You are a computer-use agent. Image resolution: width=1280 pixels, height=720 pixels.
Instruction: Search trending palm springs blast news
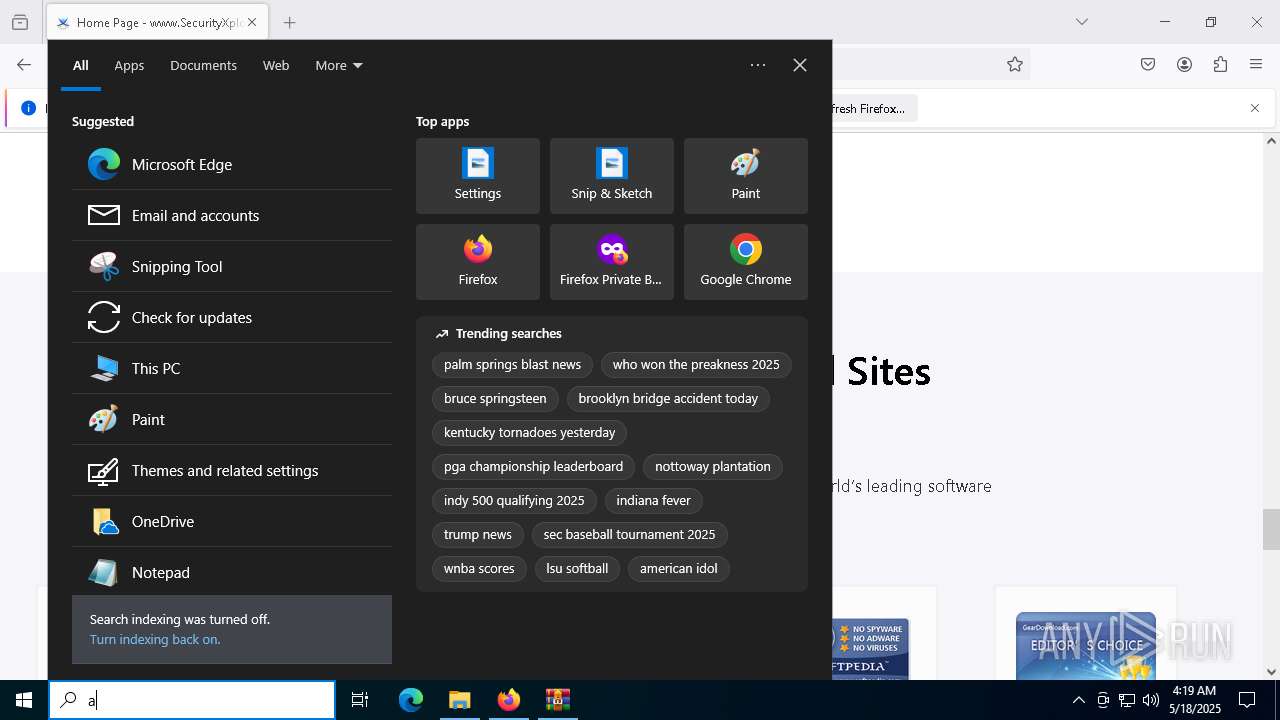tap(512, 365)
